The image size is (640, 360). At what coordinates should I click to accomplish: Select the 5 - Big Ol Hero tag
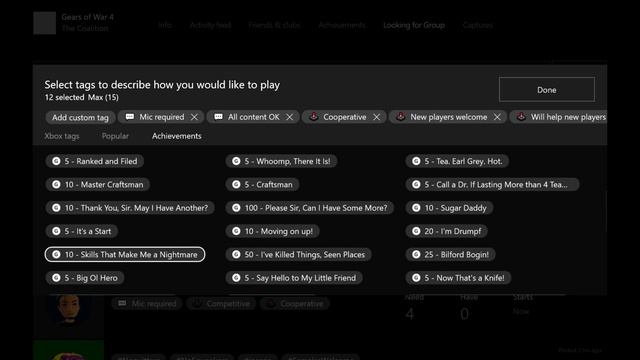[84, 278]
